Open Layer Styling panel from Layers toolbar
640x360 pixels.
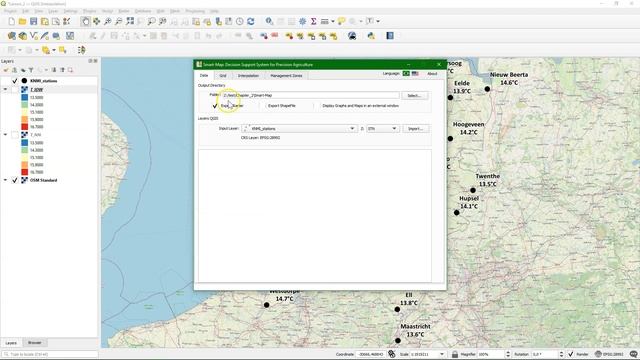pyautogui.click(x=6, y=70)
